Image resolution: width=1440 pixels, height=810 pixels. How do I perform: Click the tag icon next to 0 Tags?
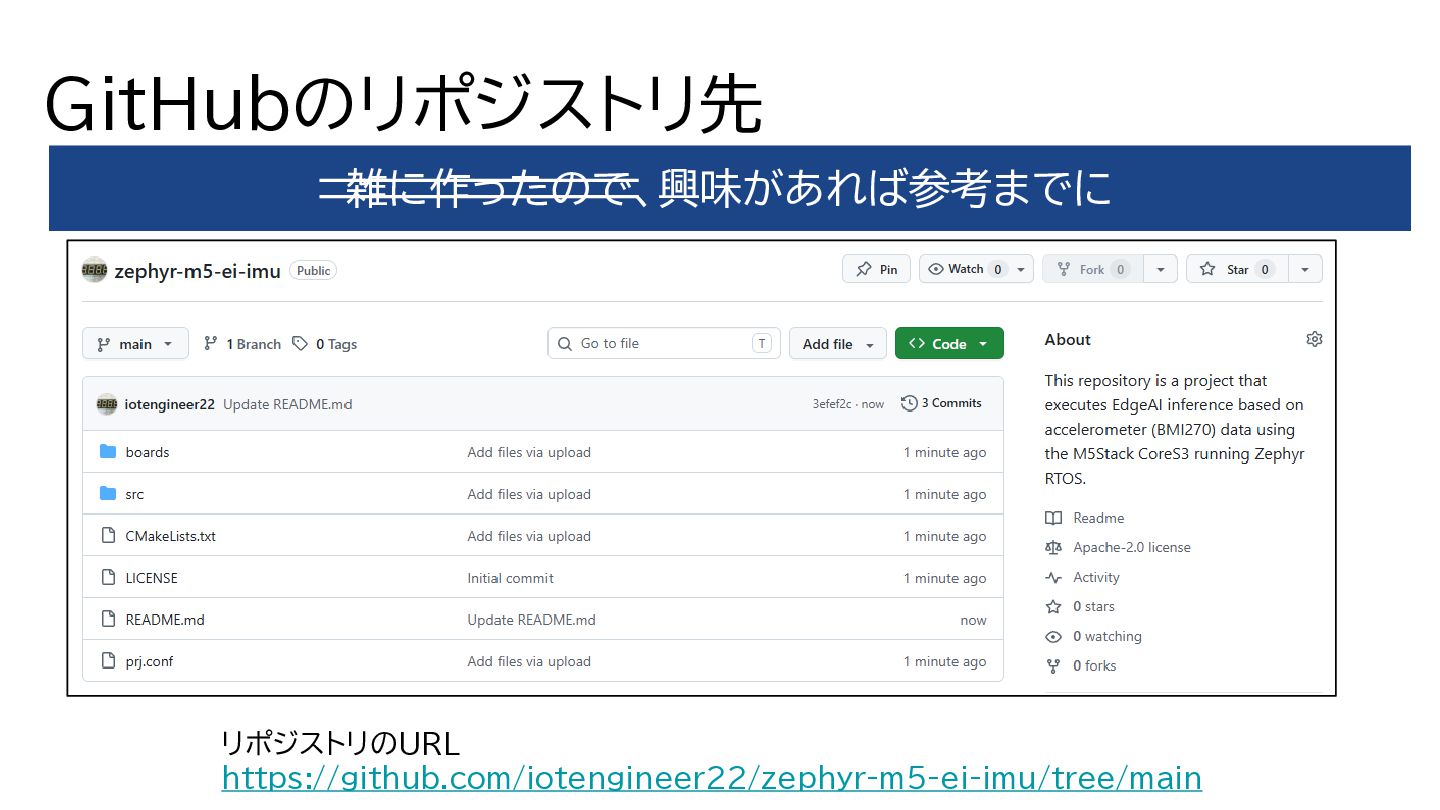(x=300, y=343)
